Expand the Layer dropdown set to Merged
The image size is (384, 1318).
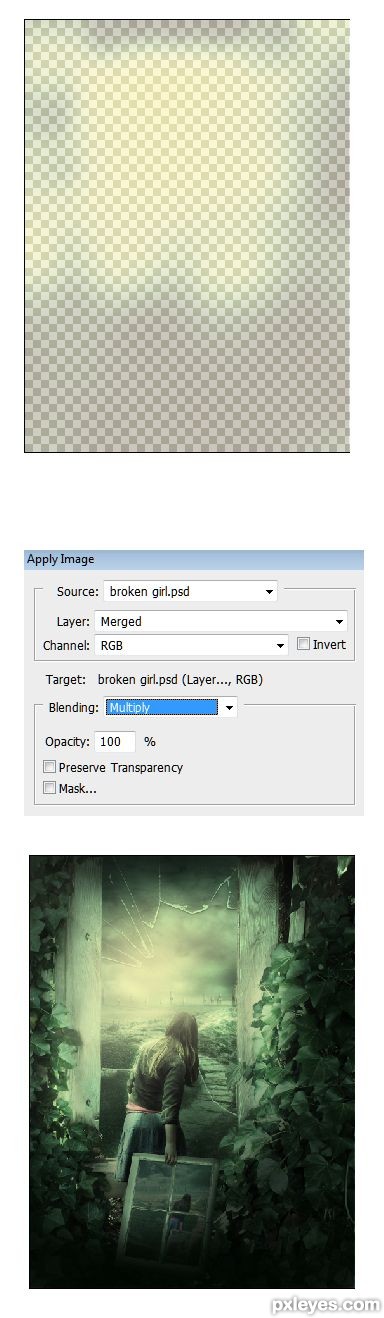click(x=221, y=621)
